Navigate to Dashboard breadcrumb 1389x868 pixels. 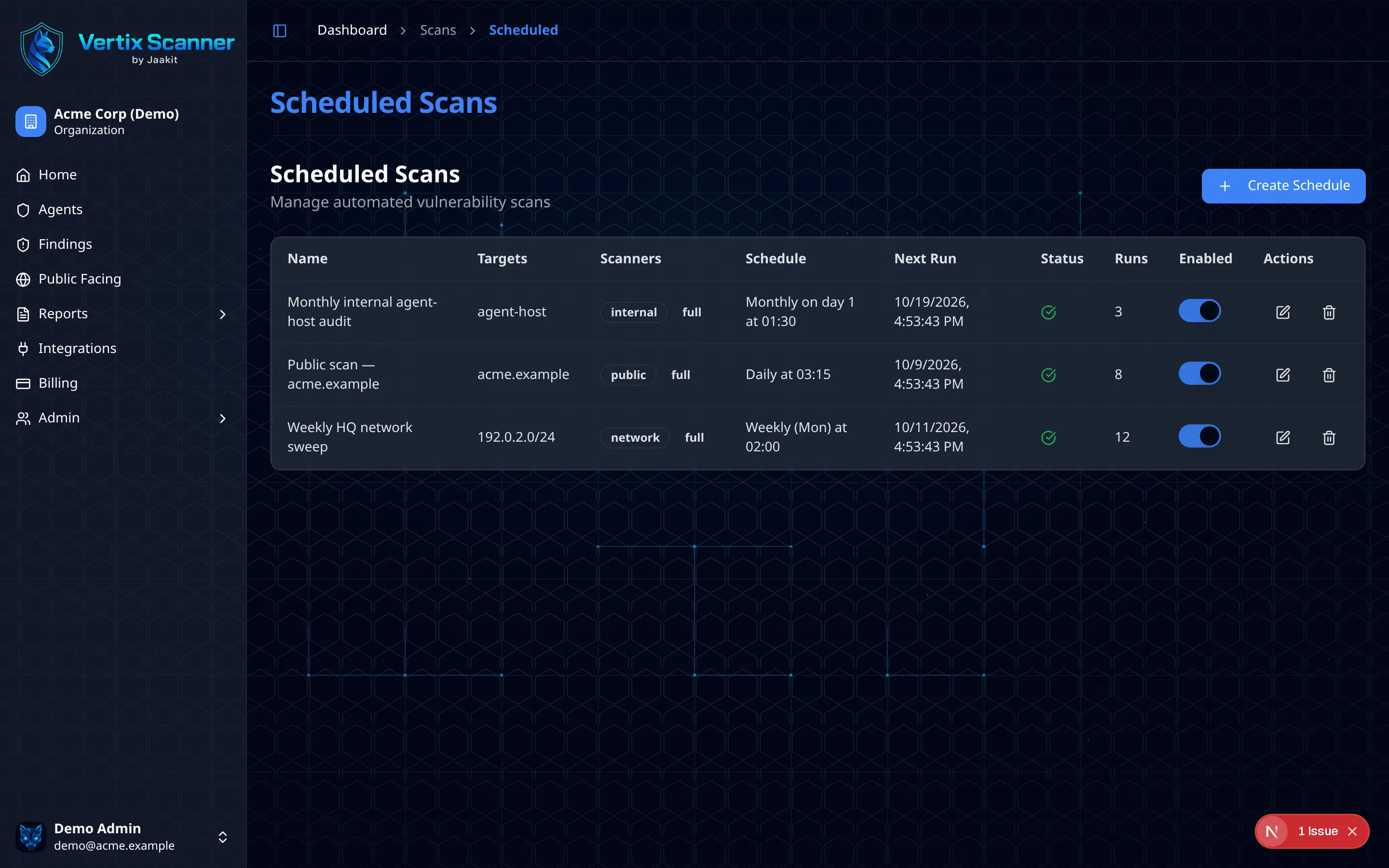coord(353,30)
